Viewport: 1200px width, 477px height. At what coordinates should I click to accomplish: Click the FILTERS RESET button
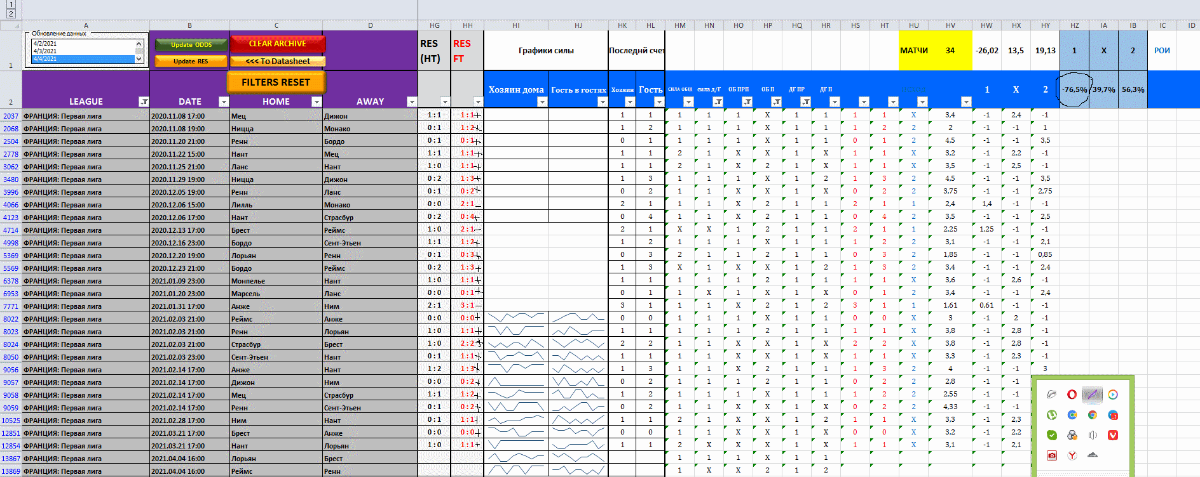[x=275, y=81]
